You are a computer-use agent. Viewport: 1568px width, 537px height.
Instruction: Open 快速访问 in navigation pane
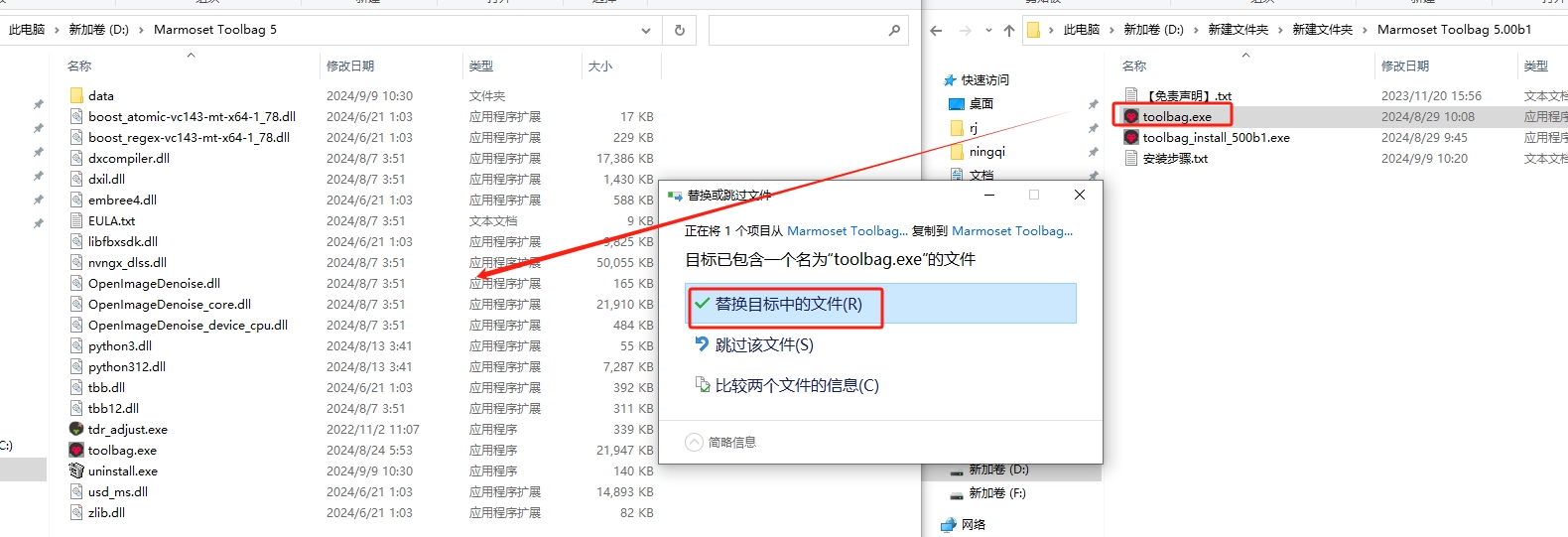[984, 79]
